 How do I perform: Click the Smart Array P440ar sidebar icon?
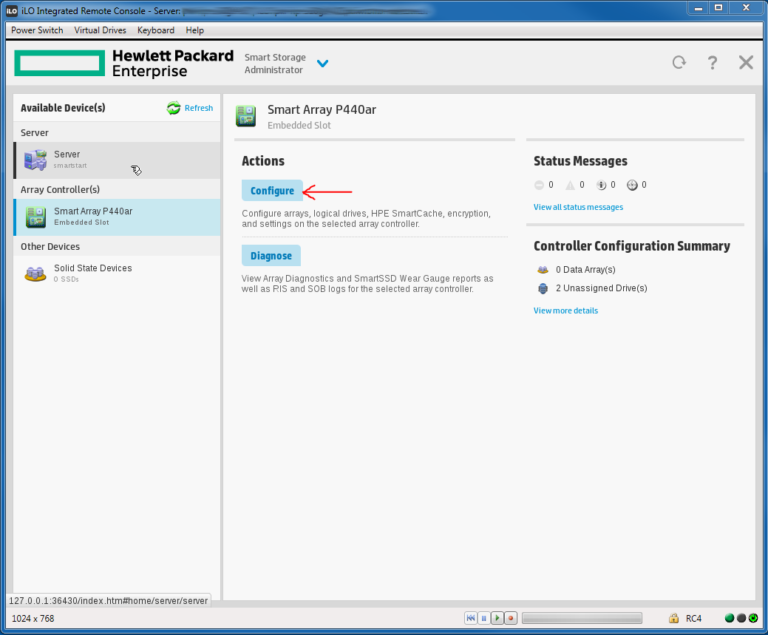[x=36, y=217]
